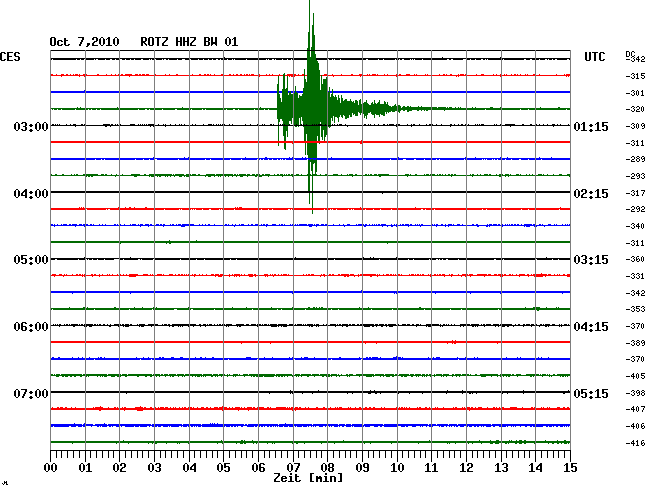Click the DC offset value '-309'
Viewport: 650px width, 494px height.
coord(635,126)
